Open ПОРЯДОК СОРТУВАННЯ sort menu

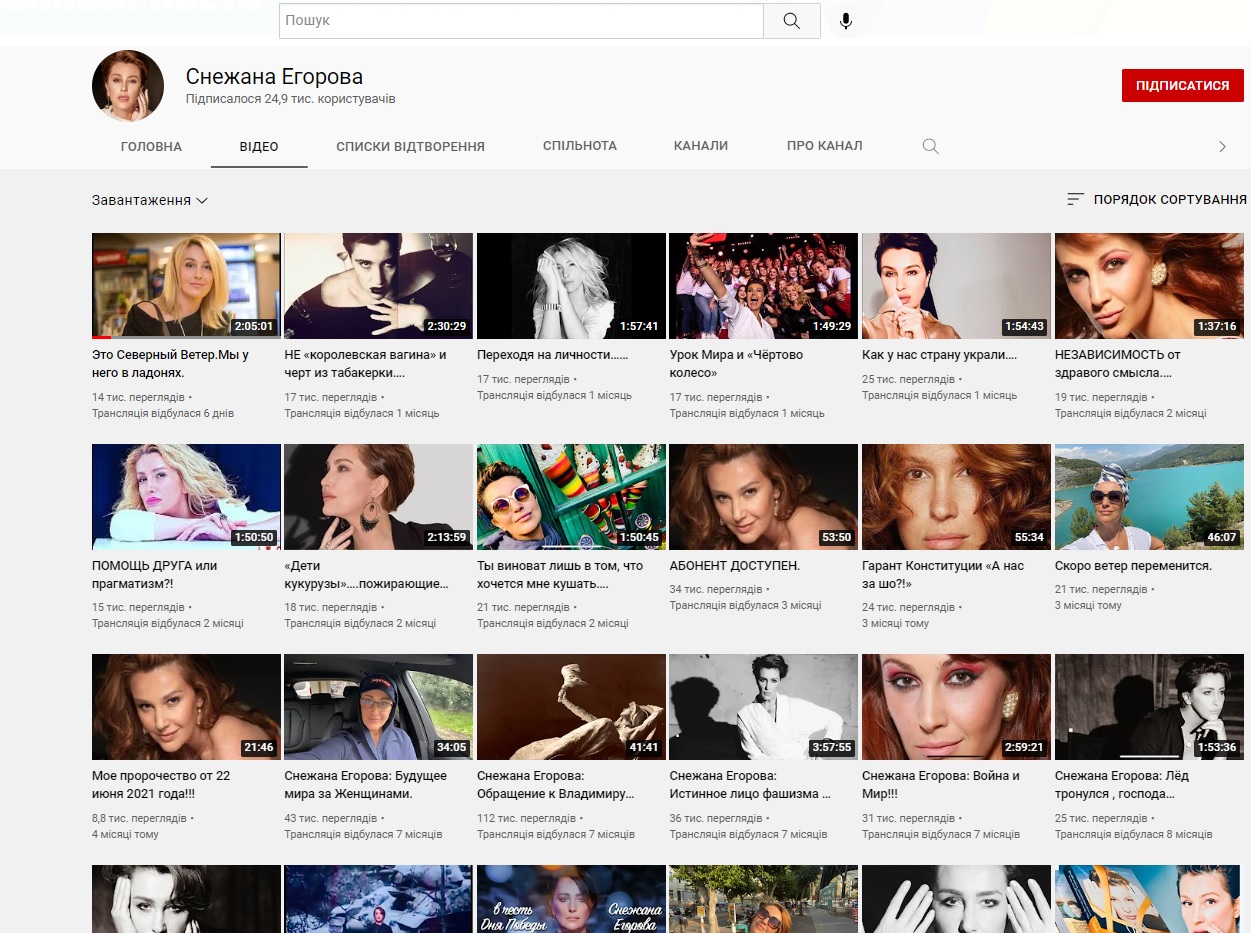click(1157, 199)
